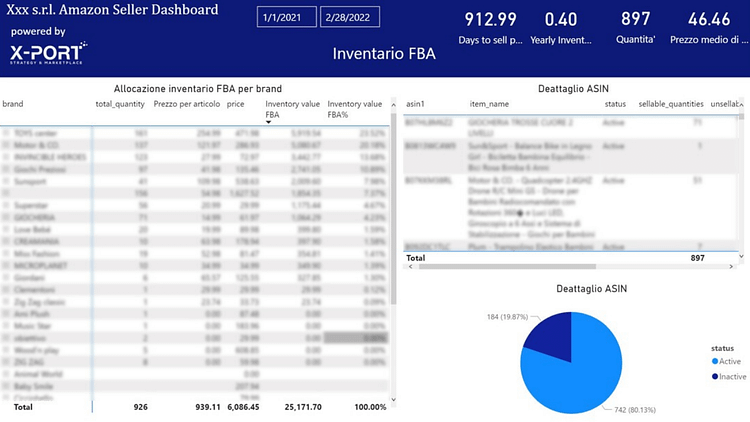The height and width of the screenshot is (422, 750).
Task: Click the 25,171.70 total inventory value
Action: 303,407
